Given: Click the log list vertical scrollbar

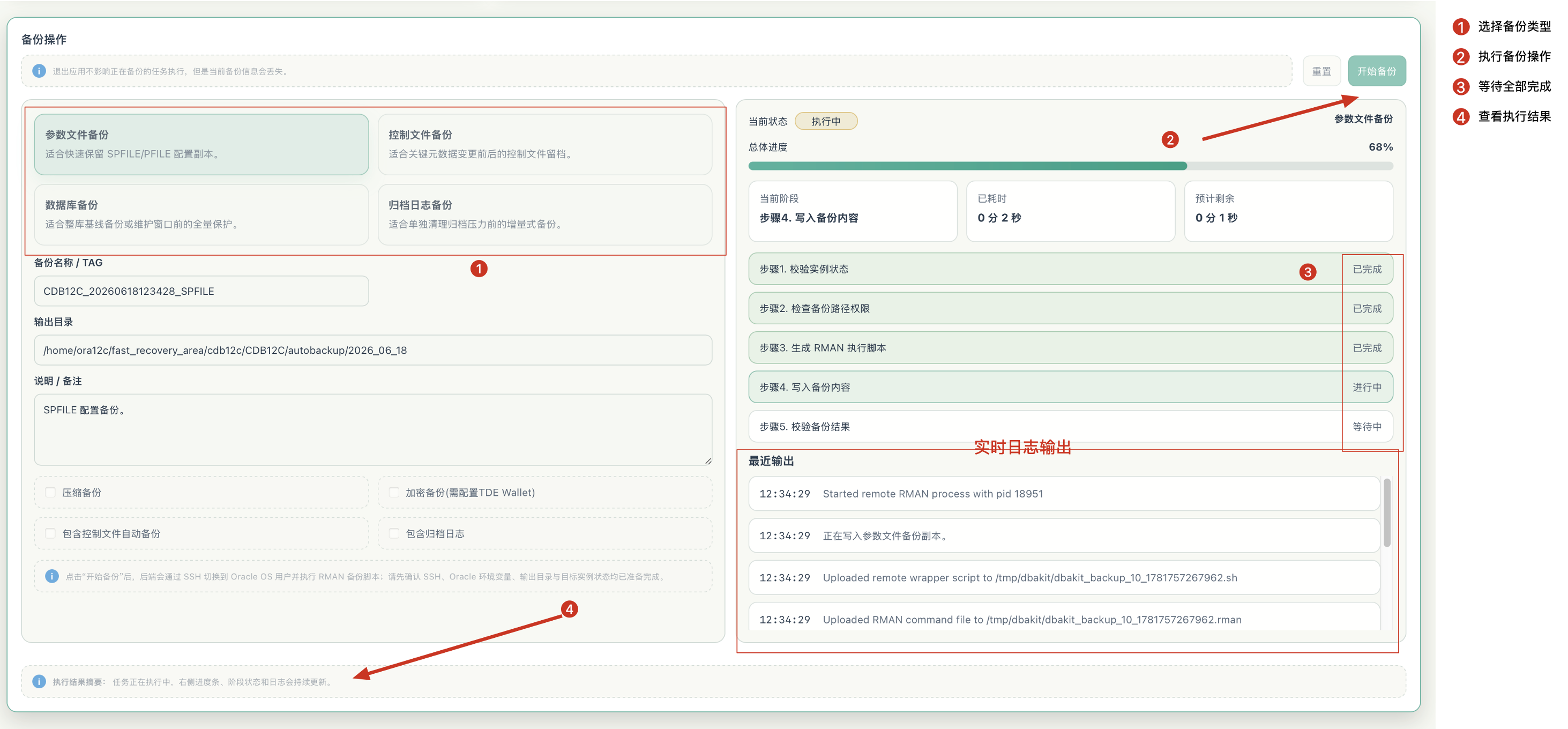Looking at the screenshot, I should pyautogui.click(x=1387, y=513).
